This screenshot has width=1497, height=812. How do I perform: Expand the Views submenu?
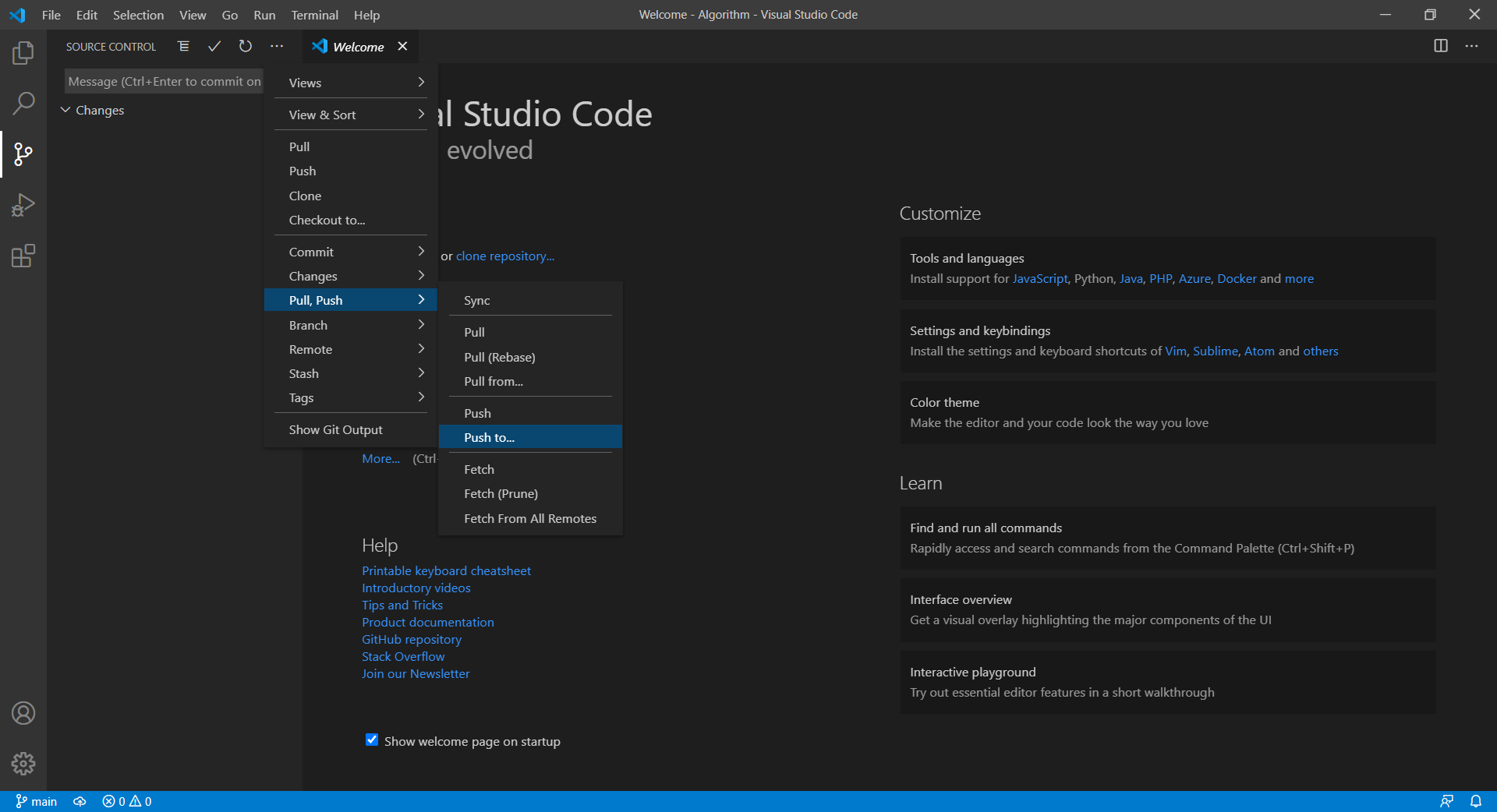pyautogui.click(x=351, y=83)
